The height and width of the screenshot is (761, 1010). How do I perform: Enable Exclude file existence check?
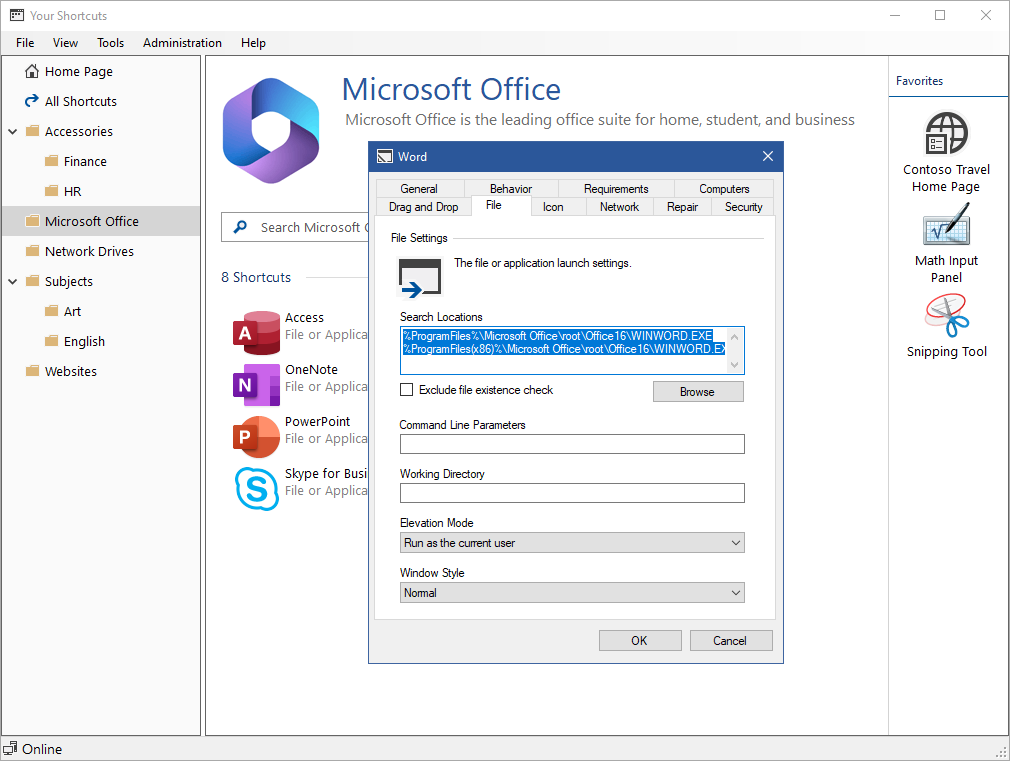(x=406, y=390)
